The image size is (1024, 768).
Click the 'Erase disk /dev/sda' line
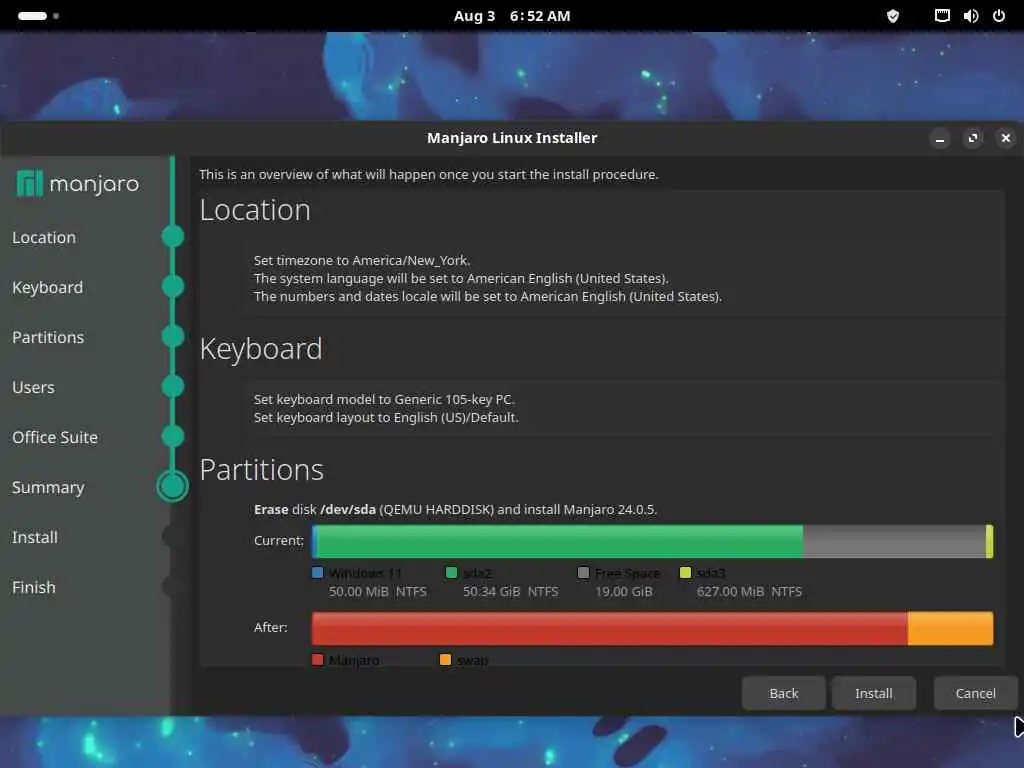(455, 509)
